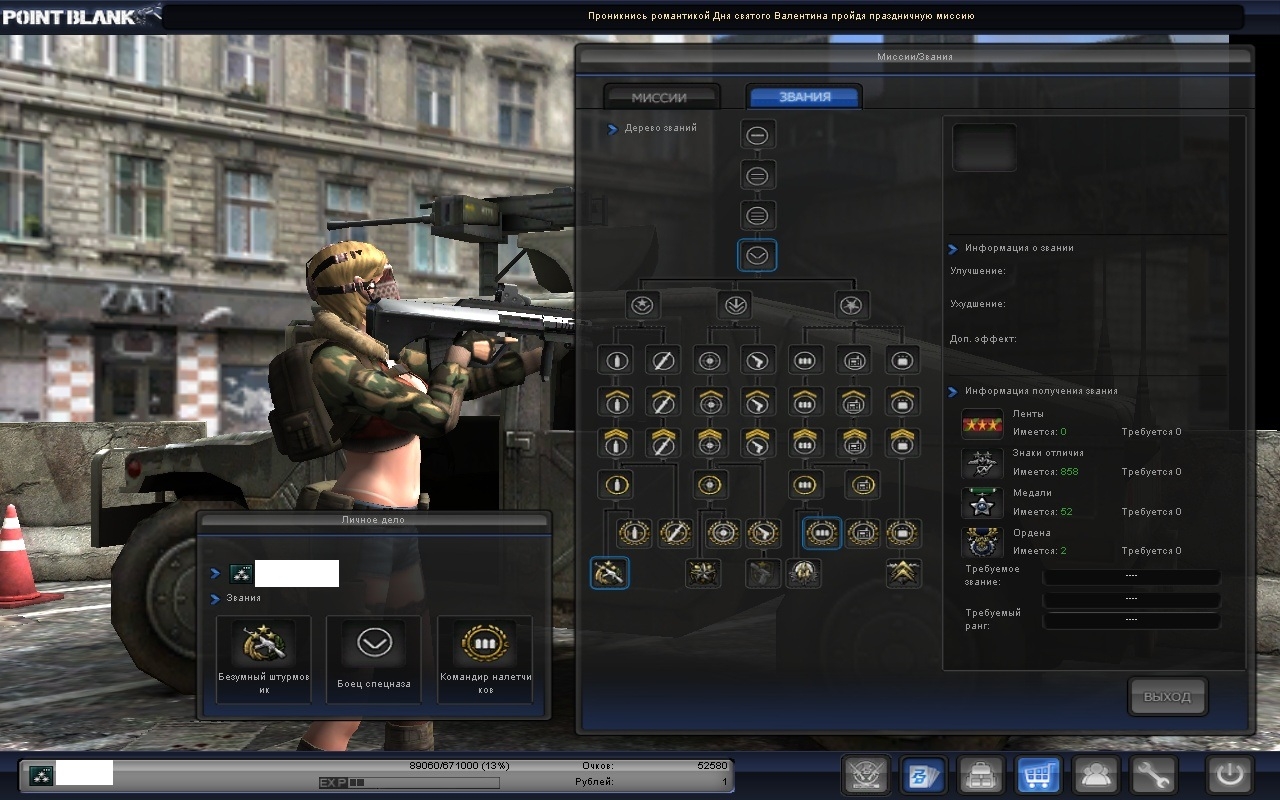This screenshot has width=1280, height=800.
Task: Click the Требуемое звание field
Action: pyautogui.click(x=1132, y=577)
